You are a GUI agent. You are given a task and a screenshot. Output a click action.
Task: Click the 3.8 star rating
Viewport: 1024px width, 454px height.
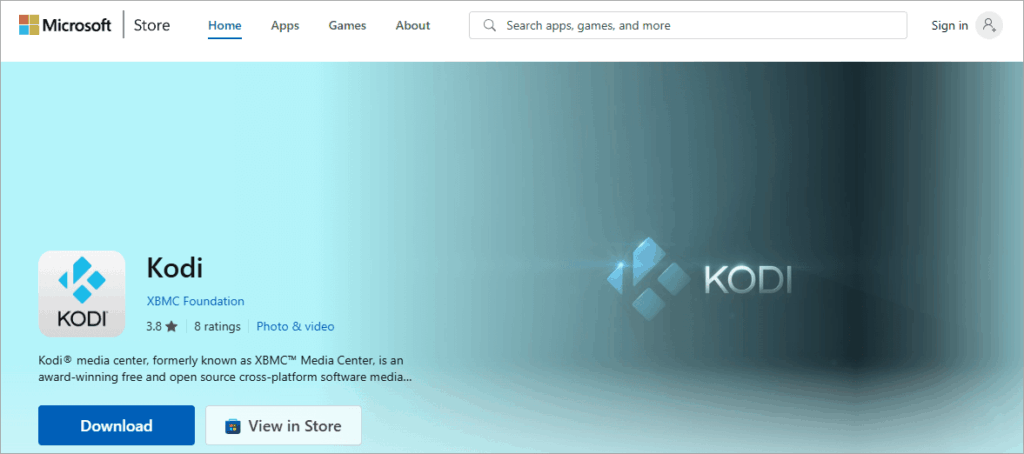(162, 326)
